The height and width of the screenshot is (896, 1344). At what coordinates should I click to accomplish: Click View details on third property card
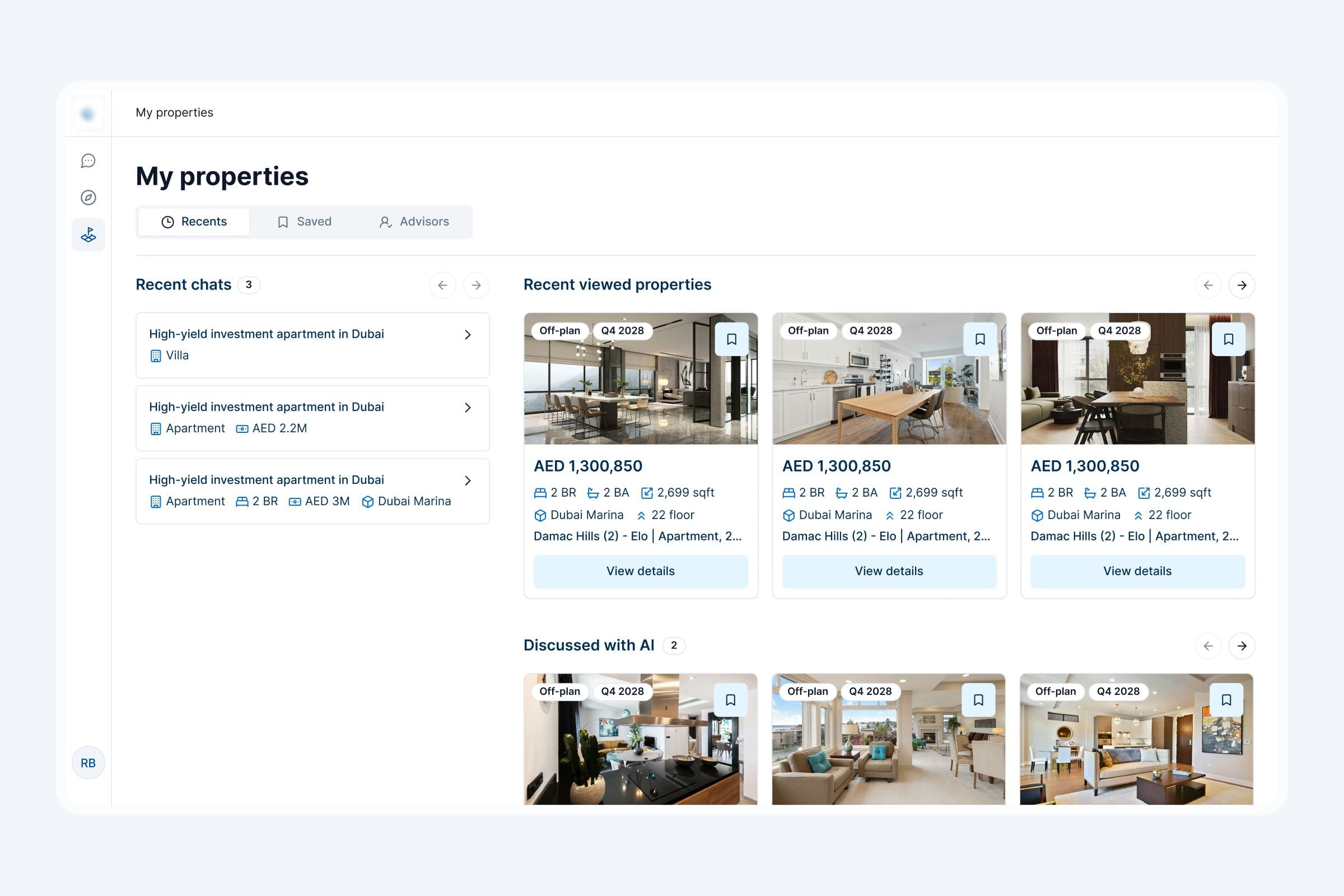click(1137, 571)
